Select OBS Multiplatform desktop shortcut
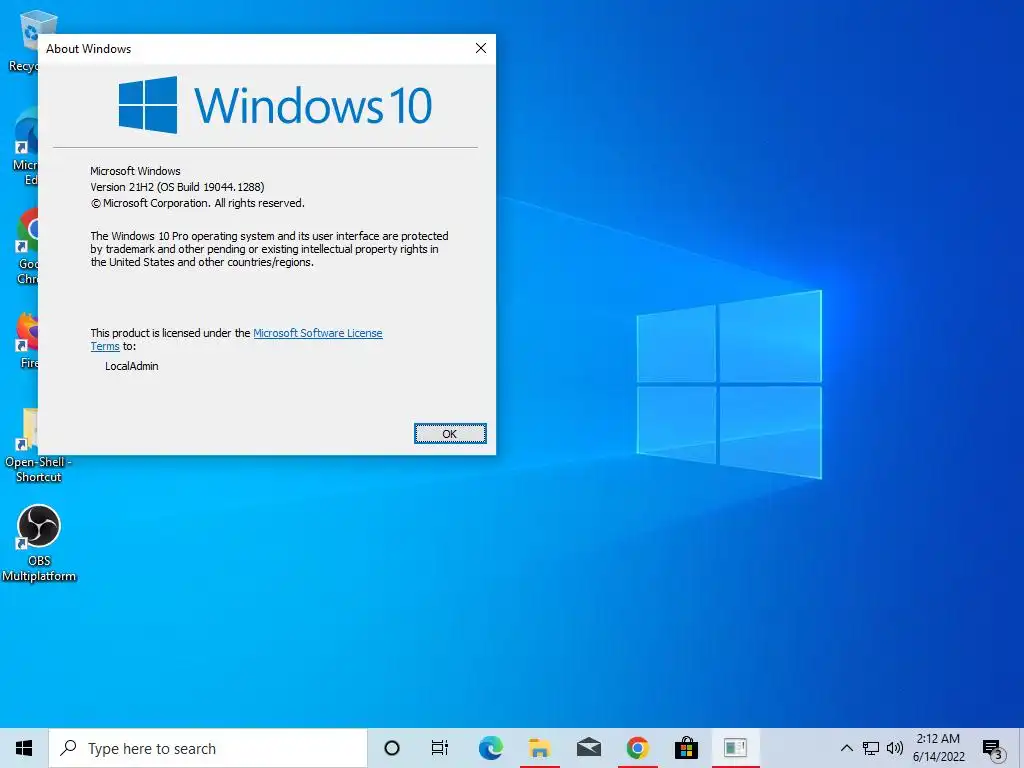 39,543
